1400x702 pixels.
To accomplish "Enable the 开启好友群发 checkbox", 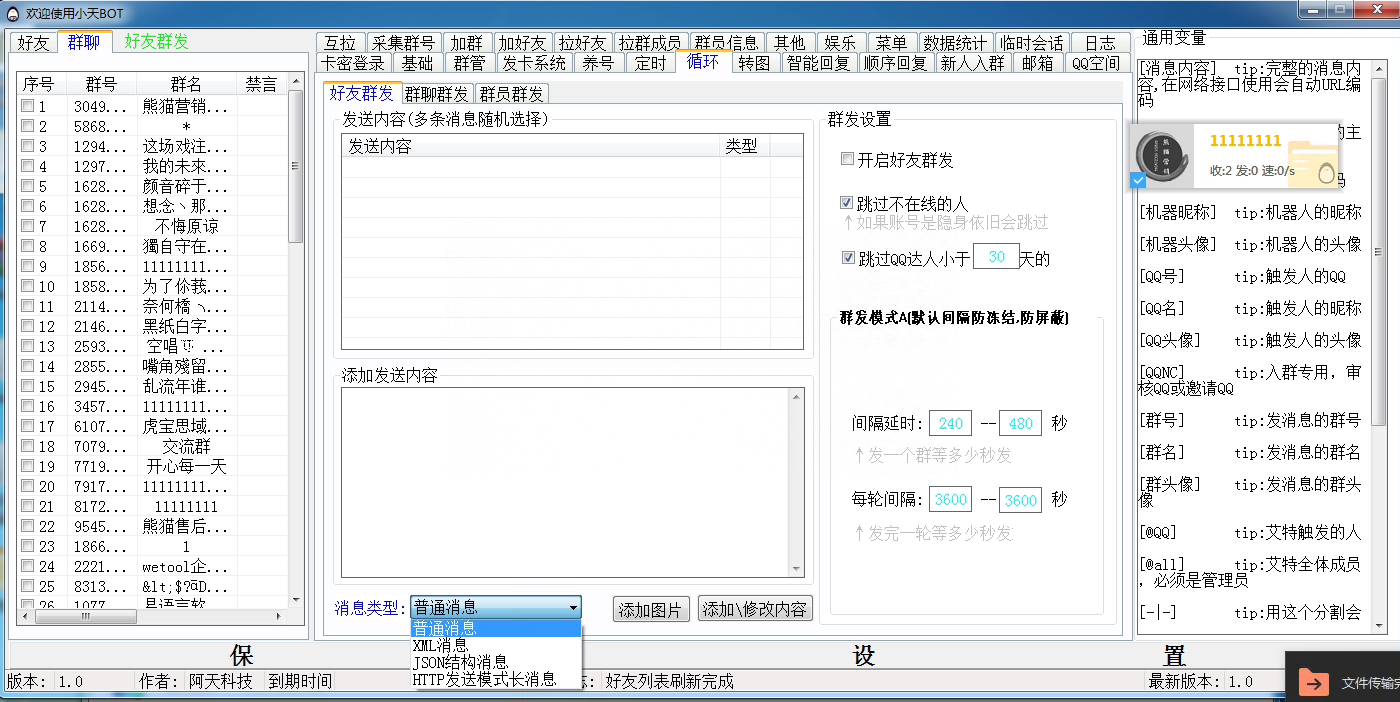I will pos(848,160).
